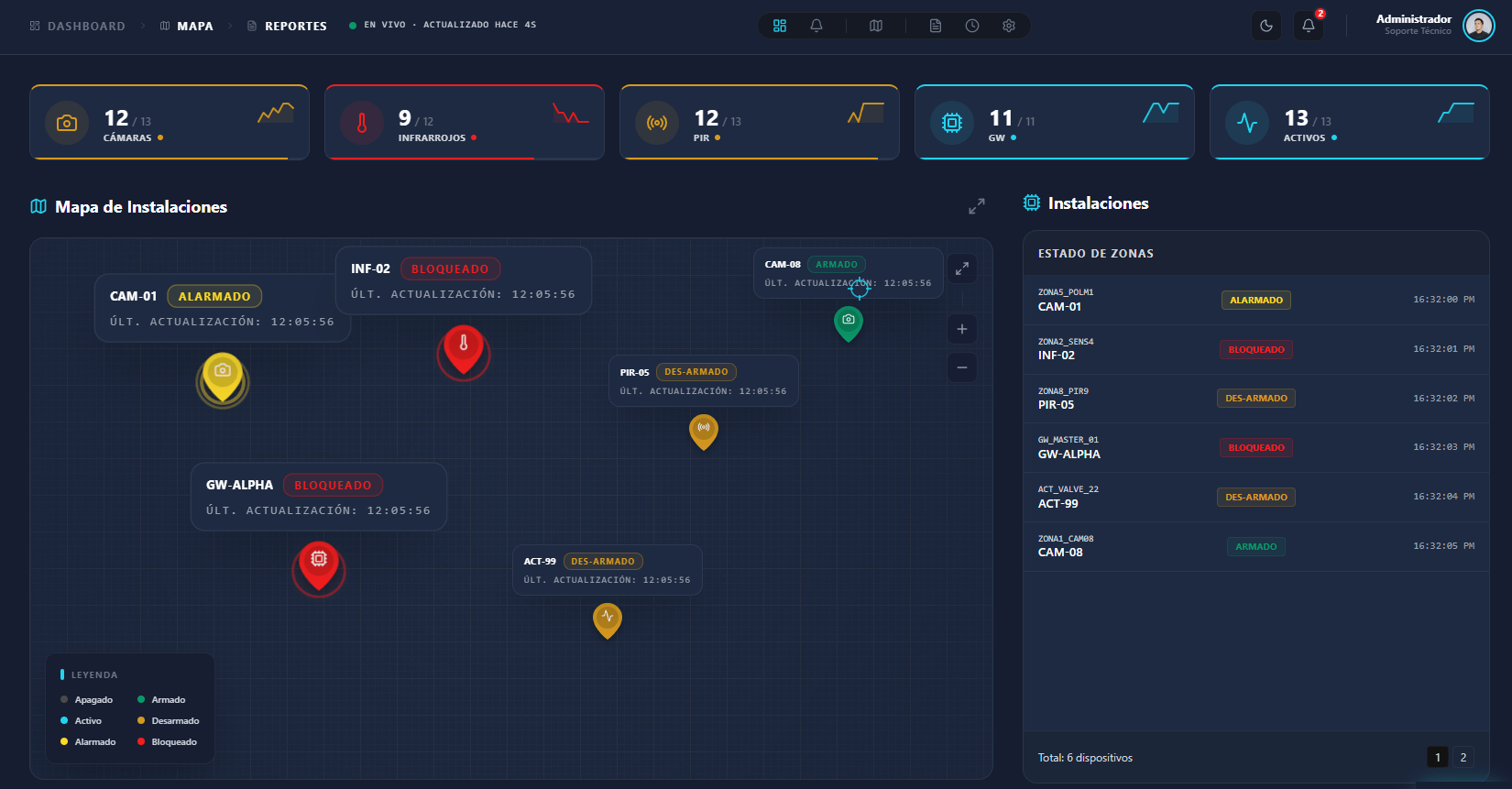Open the GW stat card
The height and width of the screenshot is (789, 1512).
pyautogui.click(x=1055, y=122)
